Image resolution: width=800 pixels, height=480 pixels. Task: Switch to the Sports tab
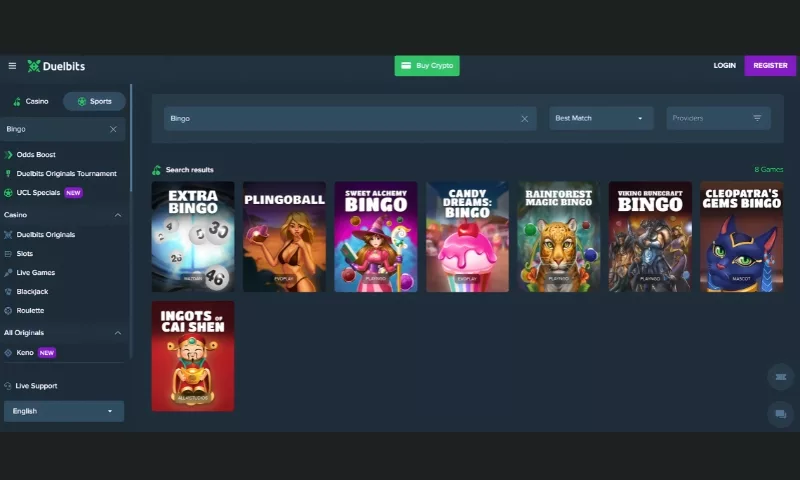click(x=94, y=102)
